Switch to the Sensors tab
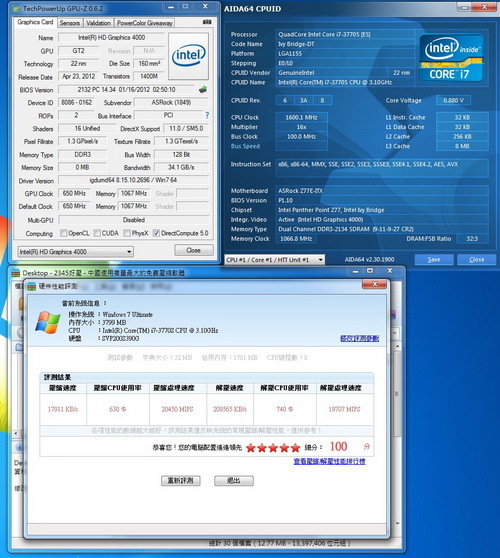This screenshot has height=558, width=500. pyautogui.click(x=70, y=23)
